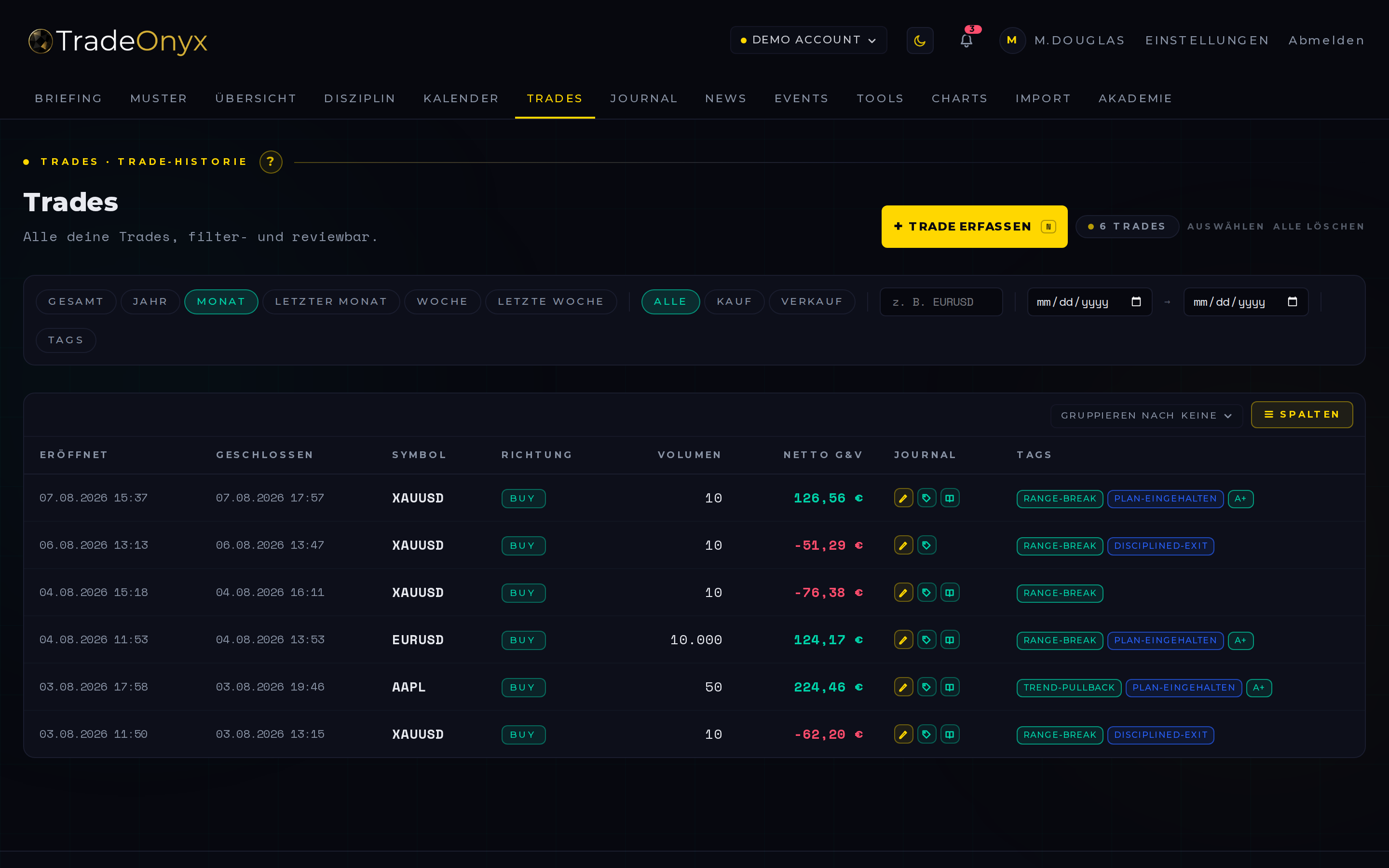Click M.DOUGLAS username
This screenshot has width=1389, height=868.
click(x=1079, y=40)
